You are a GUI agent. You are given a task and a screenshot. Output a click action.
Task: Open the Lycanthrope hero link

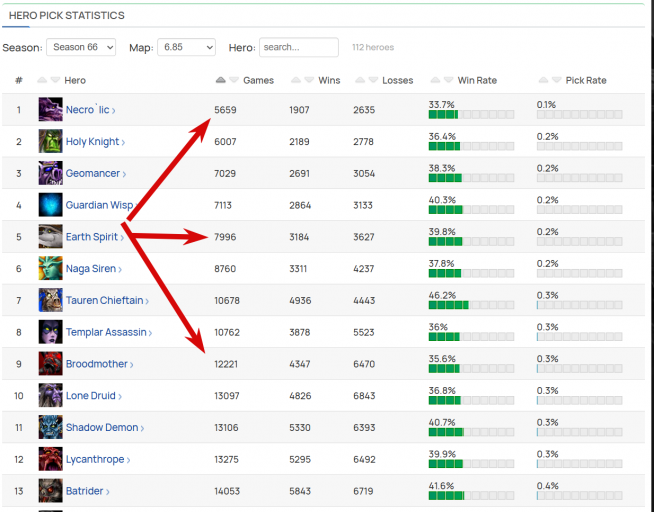click(x=98, y=459)
